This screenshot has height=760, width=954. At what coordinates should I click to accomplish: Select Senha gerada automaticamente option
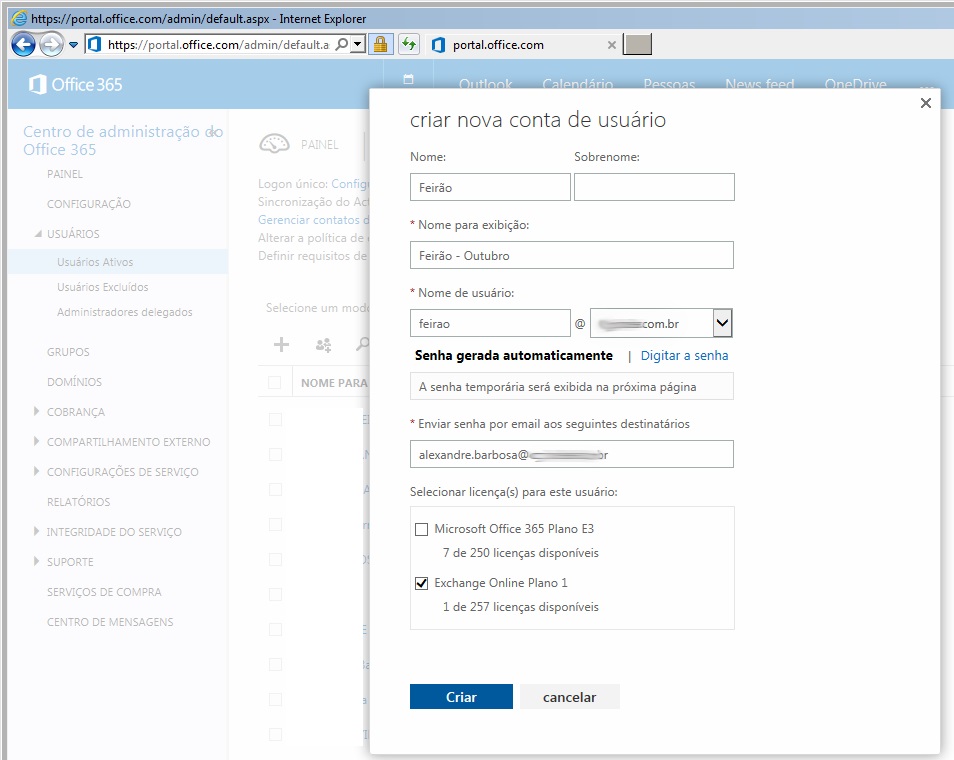pos(514,355)
